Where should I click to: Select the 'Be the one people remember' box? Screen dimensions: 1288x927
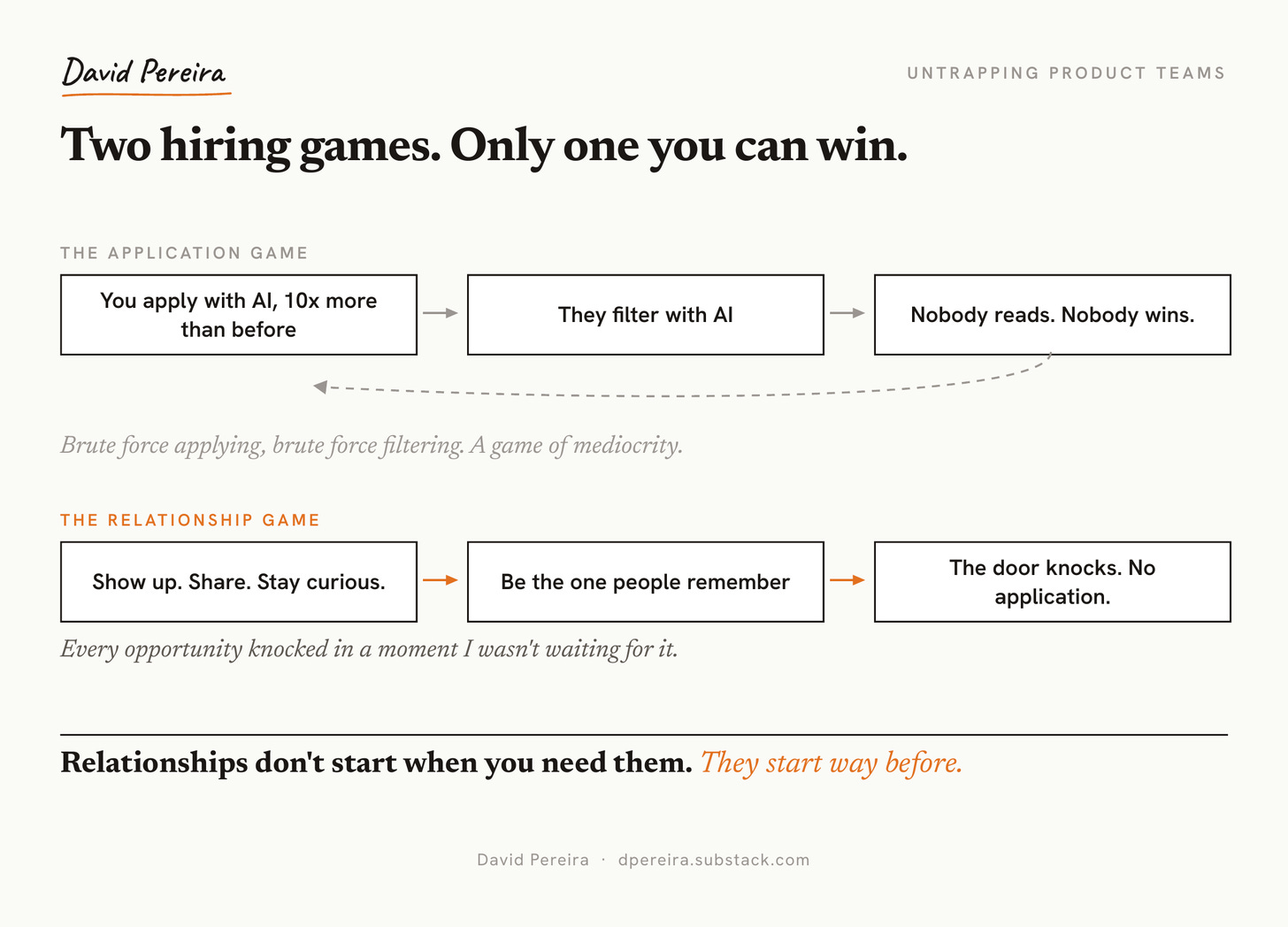click(646, 582)
